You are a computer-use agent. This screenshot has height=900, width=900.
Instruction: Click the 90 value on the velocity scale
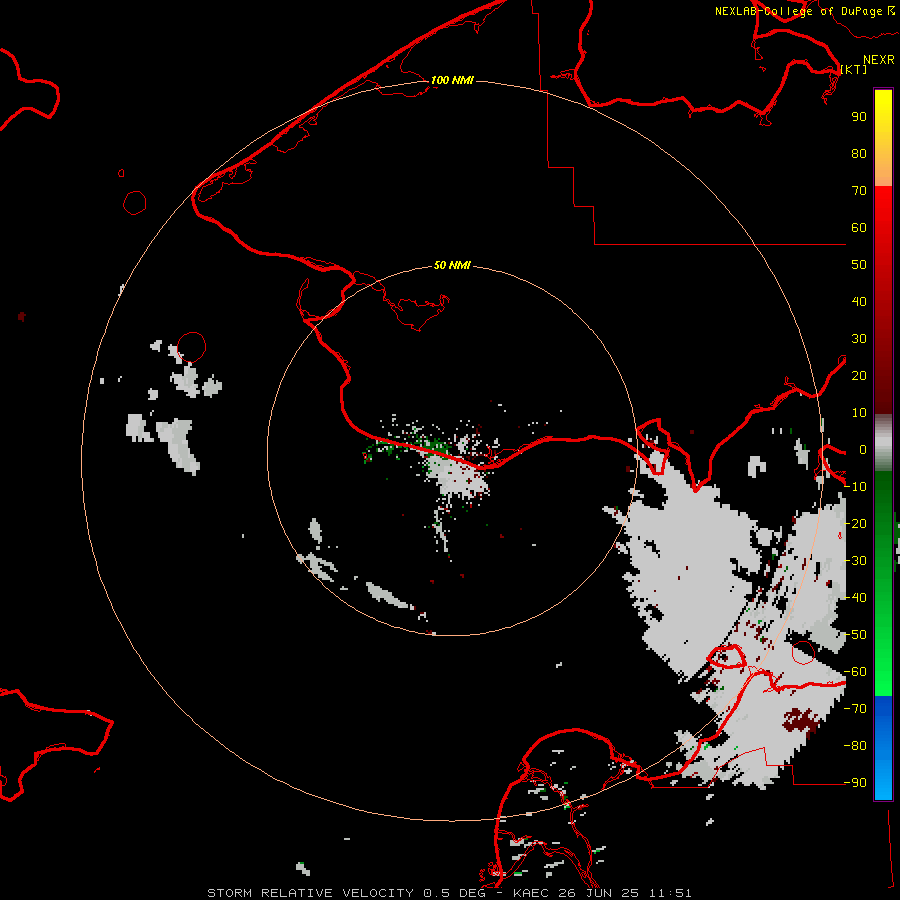(x=859, y=117)
